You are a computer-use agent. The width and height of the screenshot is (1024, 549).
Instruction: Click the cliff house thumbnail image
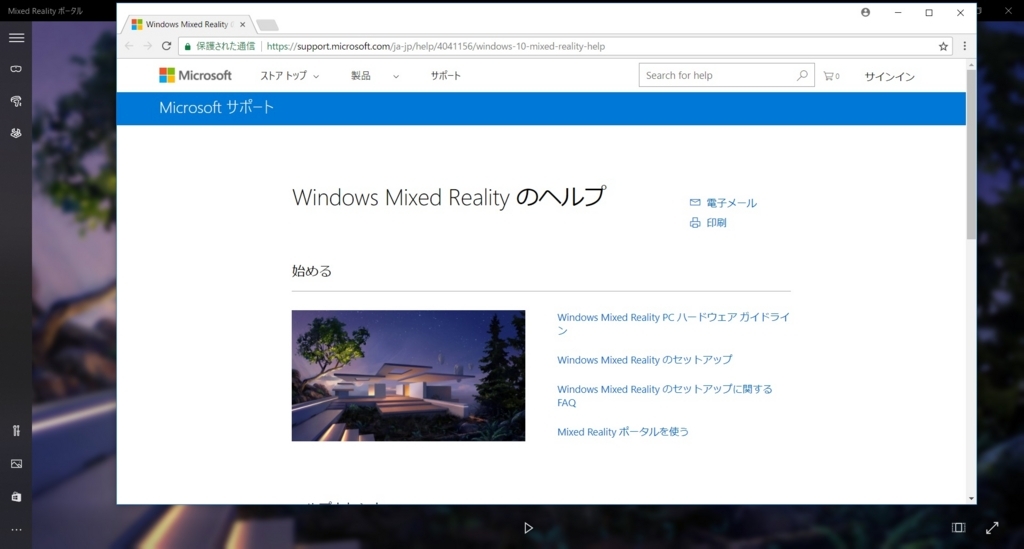coord(408,375)
